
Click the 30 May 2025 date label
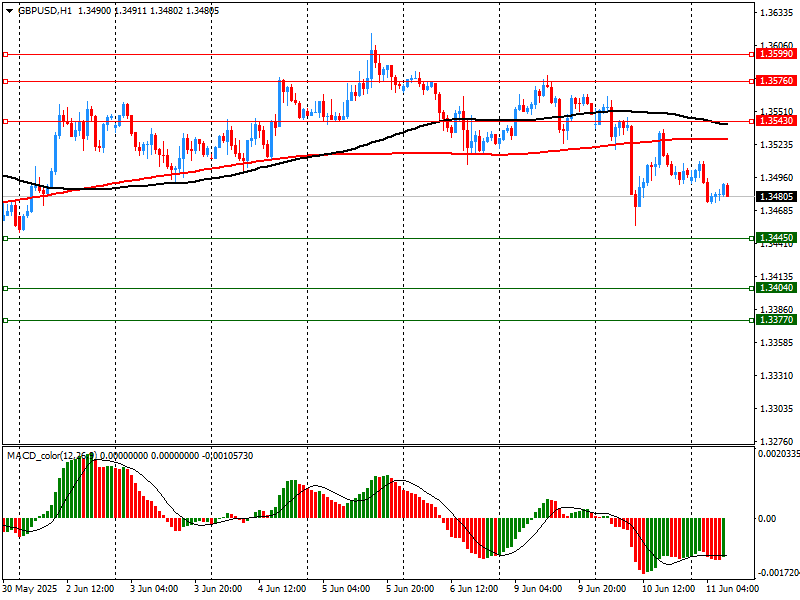tap(31, 589)
